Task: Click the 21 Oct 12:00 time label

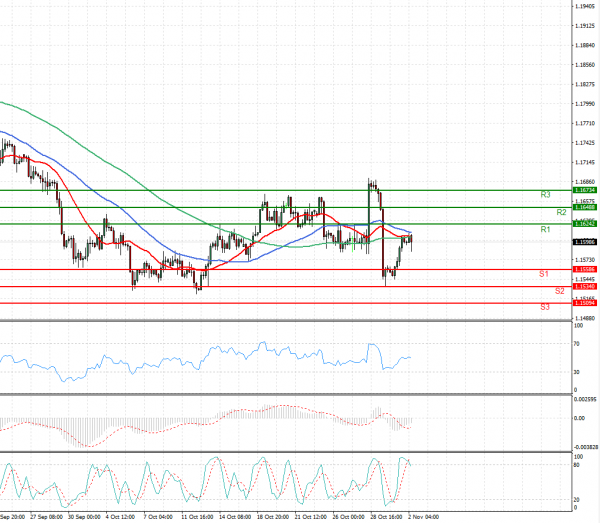Action: click(x=311, y=517)
